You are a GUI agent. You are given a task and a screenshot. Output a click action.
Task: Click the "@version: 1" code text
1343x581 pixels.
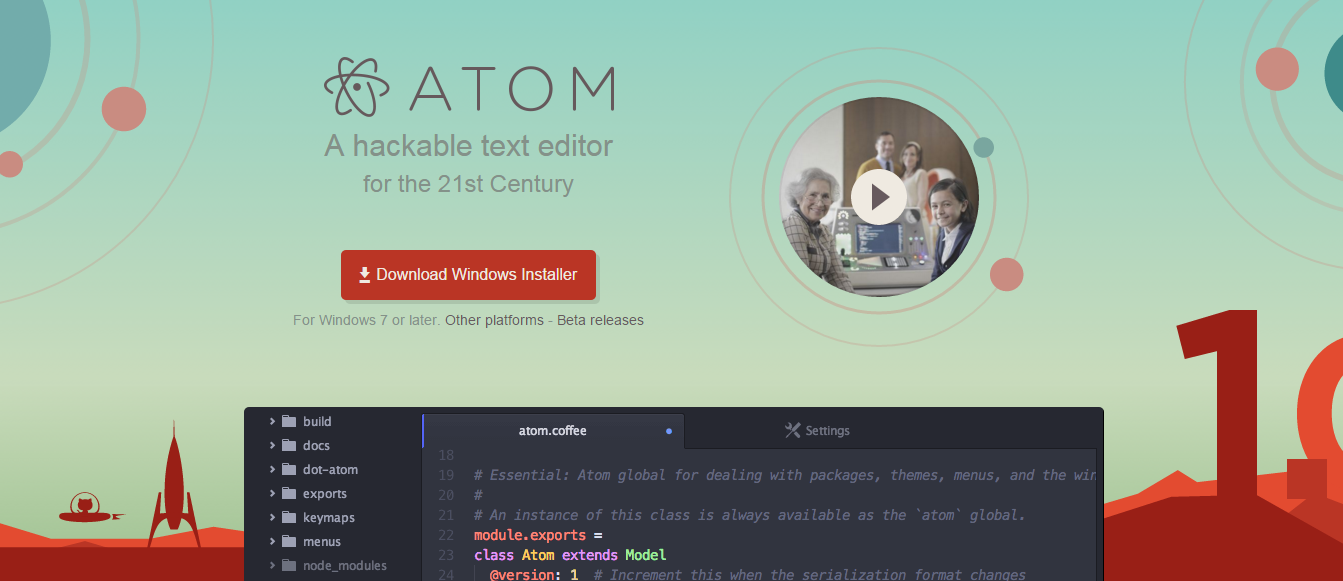pyautogui.click(x=534, y=575)
